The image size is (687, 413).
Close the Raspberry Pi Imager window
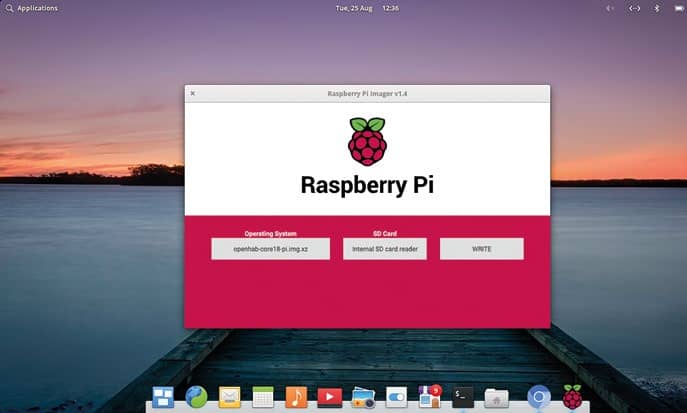click(x=193, y=93)
